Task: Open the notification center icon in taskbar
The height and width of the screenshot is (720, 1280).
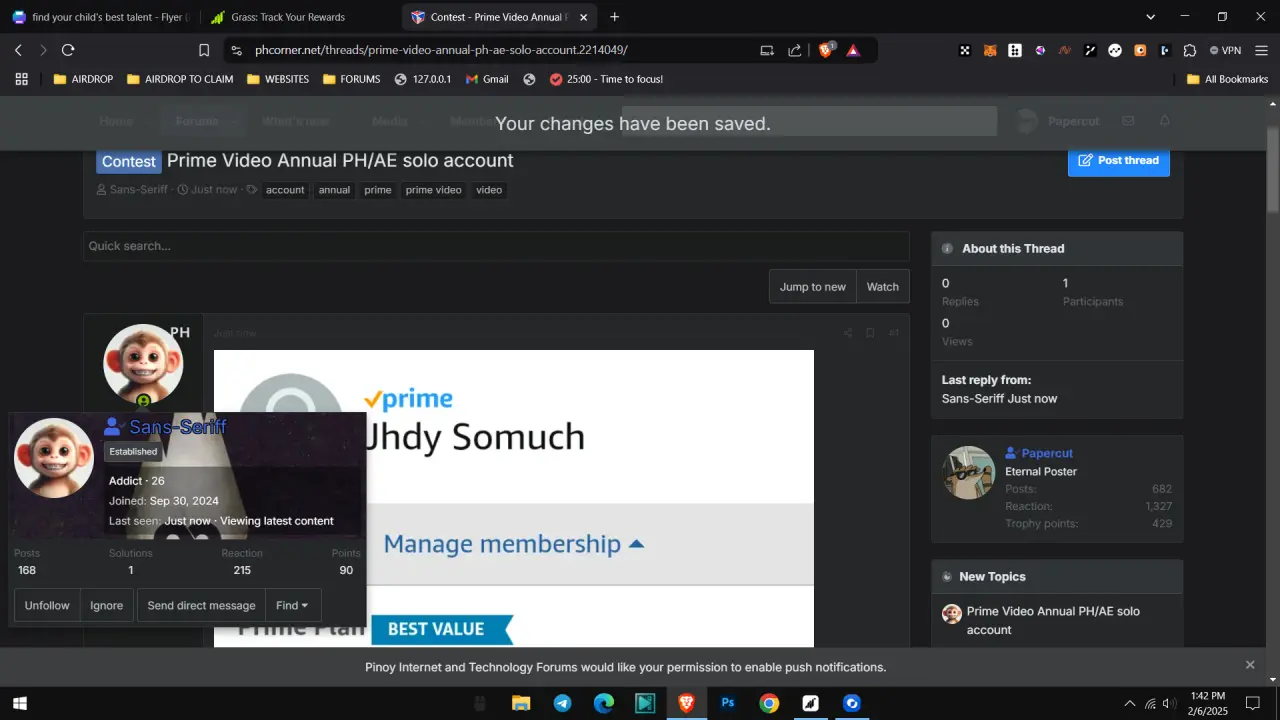Action: [x=1252, y=703]
